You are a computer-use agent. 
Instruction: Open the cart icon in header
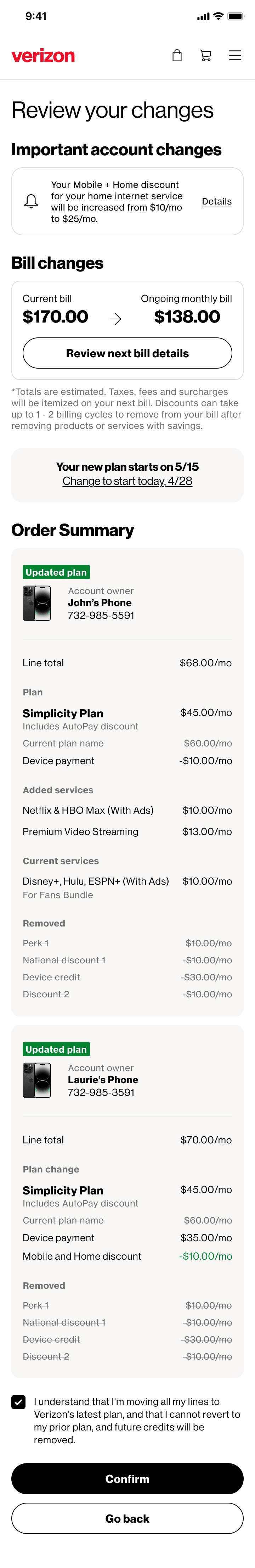[206, 55]
